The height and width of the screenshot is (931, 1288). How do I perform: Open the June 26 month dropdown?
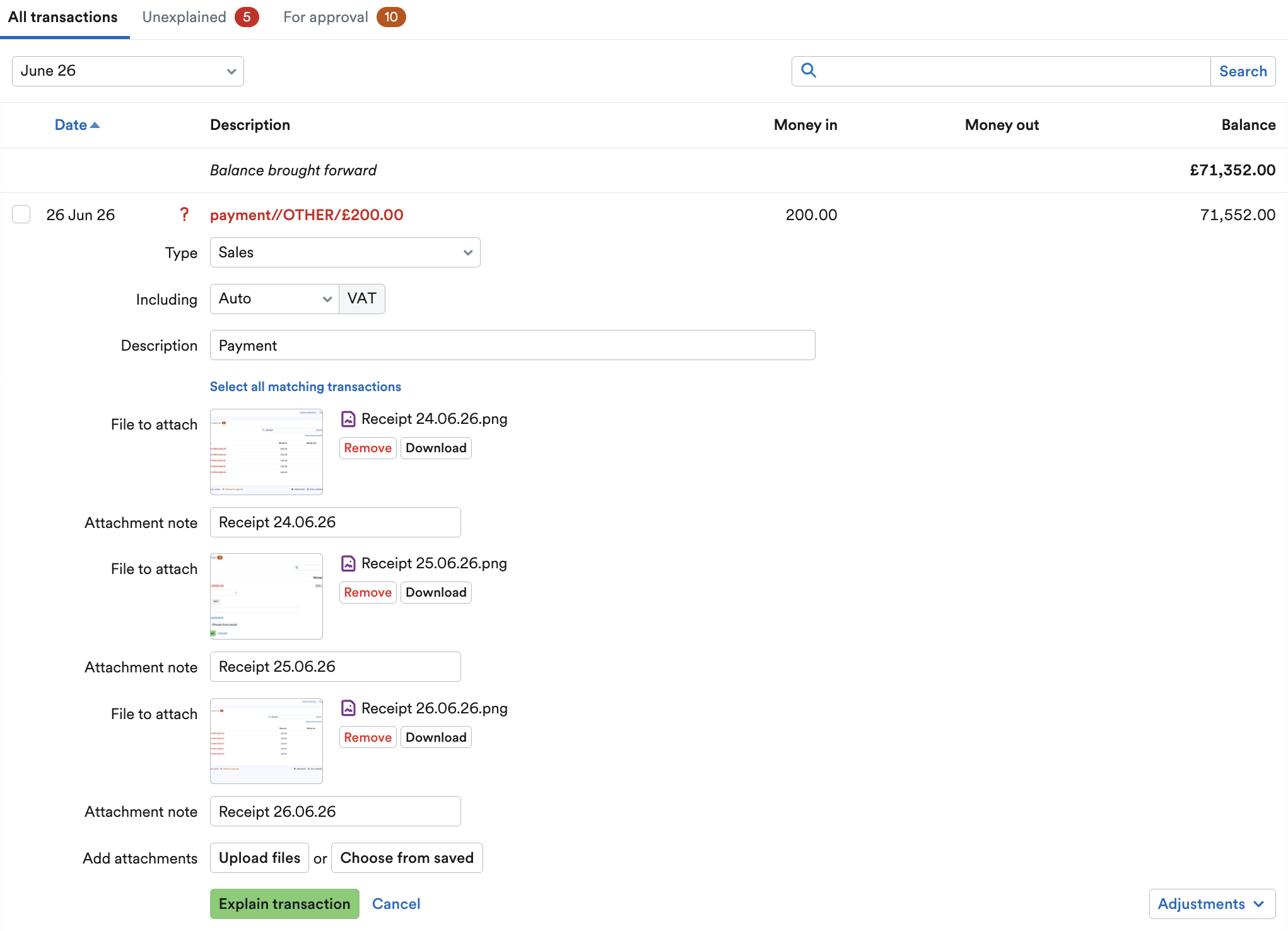pyautogui.click(x=128, y=71)
